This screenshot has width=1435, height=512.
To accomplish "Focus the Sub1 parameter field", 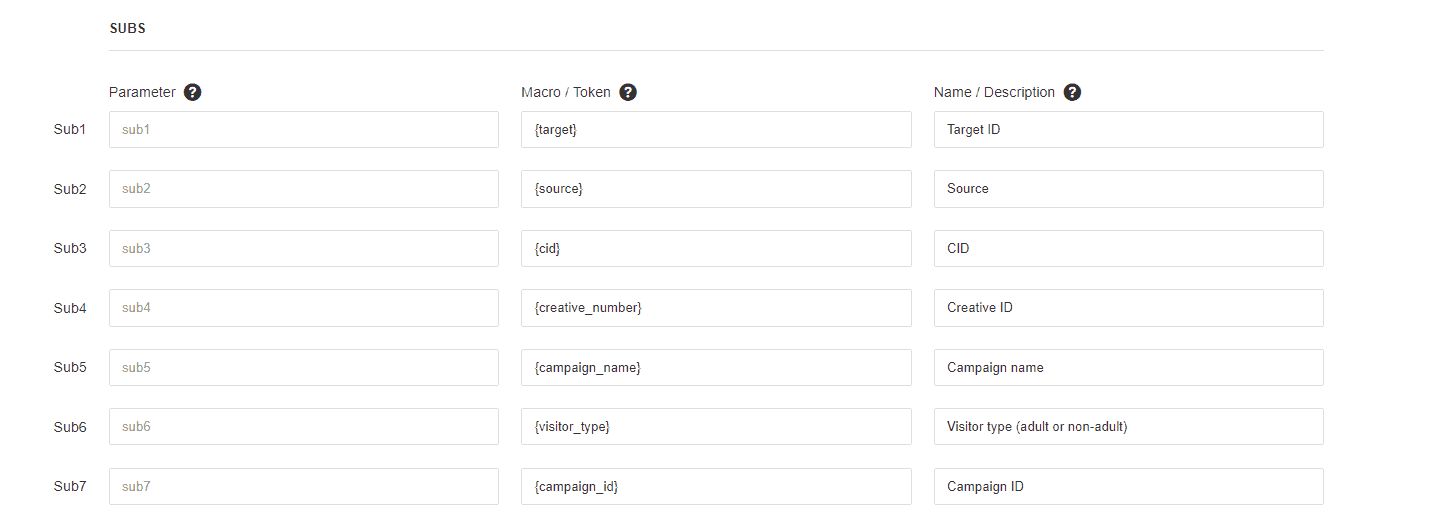I will pyautogui.click(x=304, y=129).
